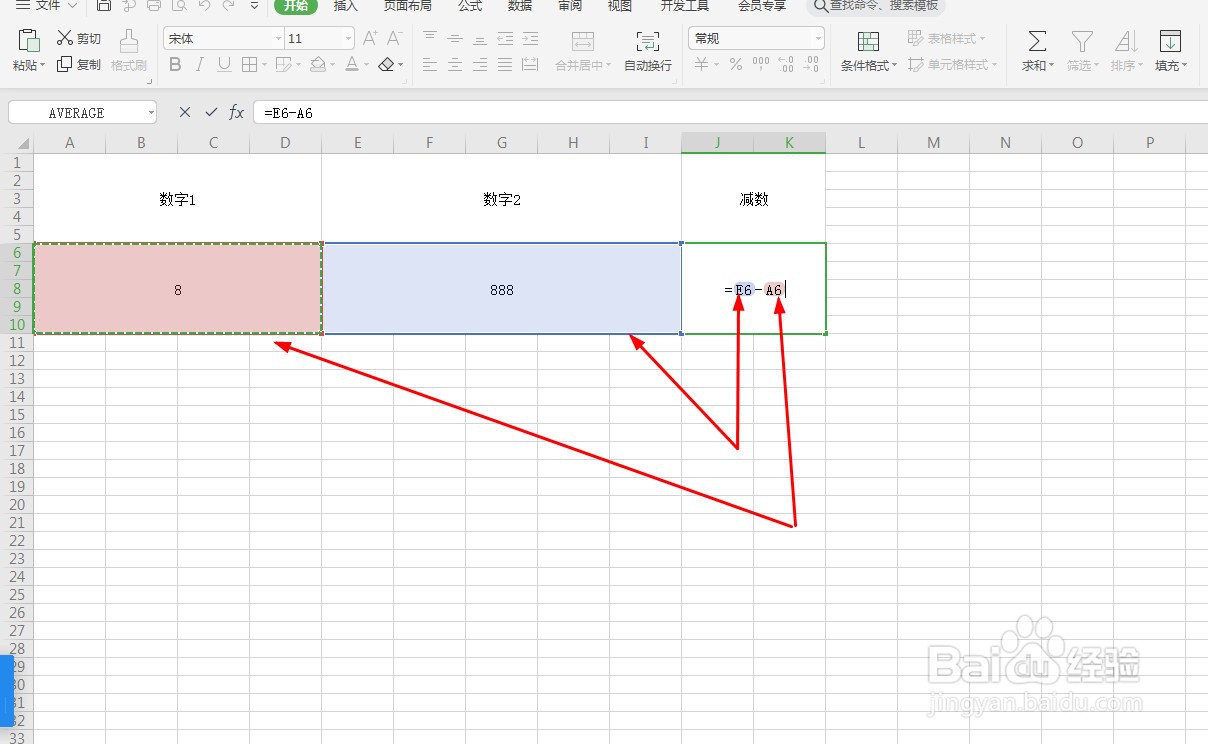Align text right
Viewport: 1208px width, 744px height.
480,64
